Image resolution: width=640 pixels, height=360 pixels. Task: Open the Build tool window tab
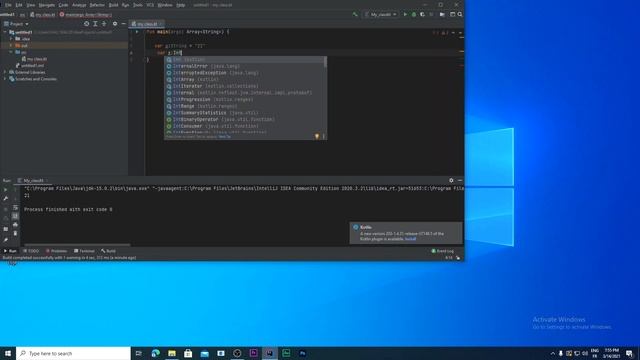[x=109, y=251]
